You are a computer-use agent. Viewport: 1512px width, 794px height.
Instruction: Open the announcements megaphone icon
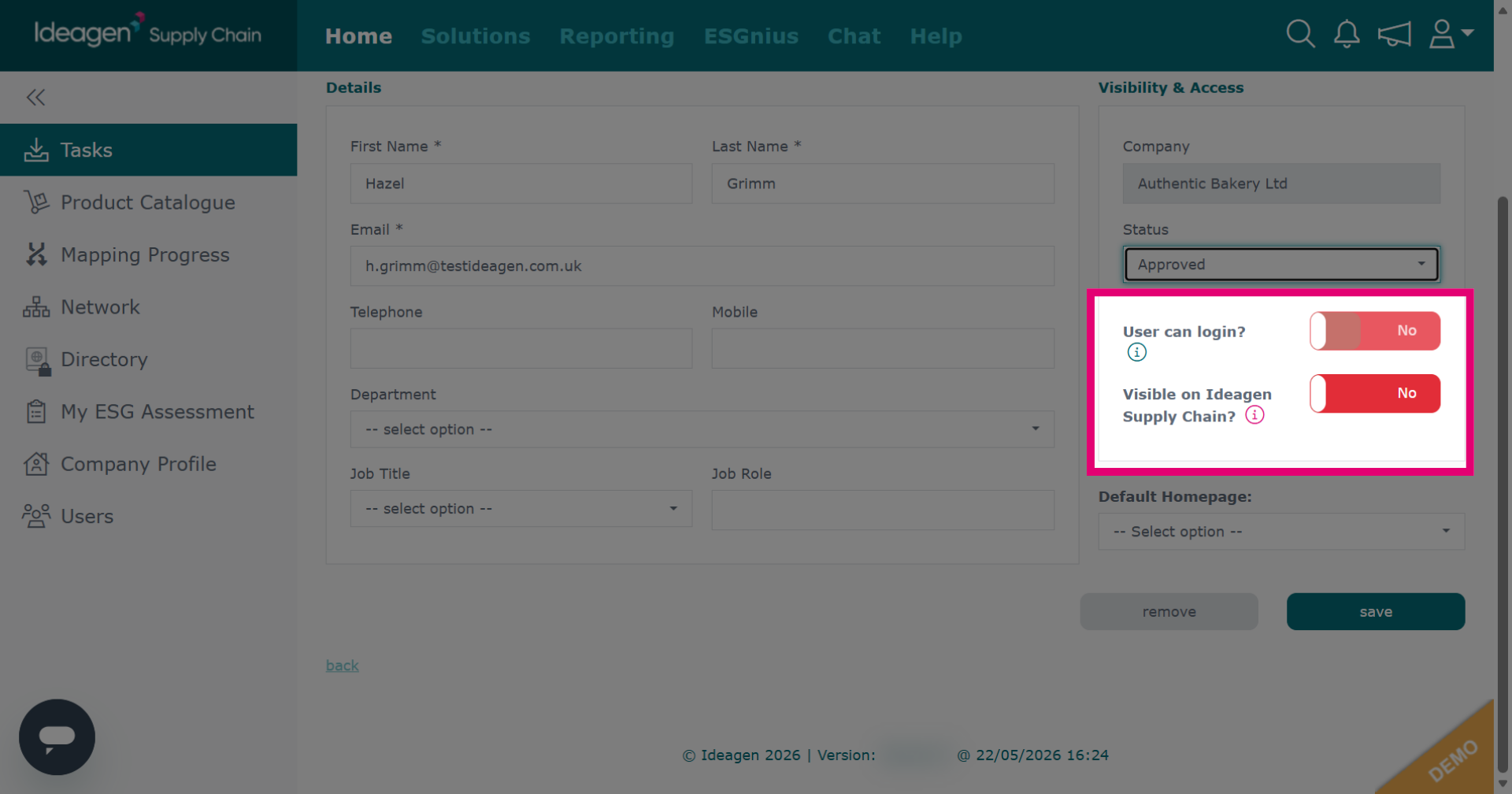[x=1394, y=34]
